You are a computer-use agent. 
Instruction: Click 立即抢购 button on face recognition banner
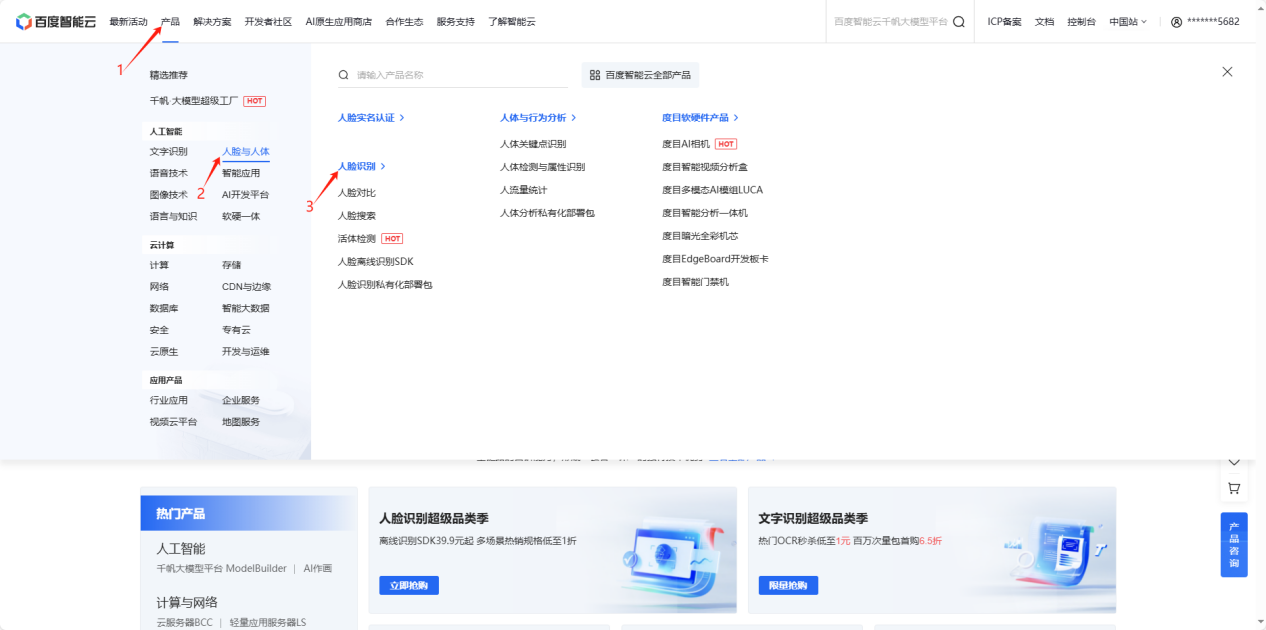click(x=409, y=585)
